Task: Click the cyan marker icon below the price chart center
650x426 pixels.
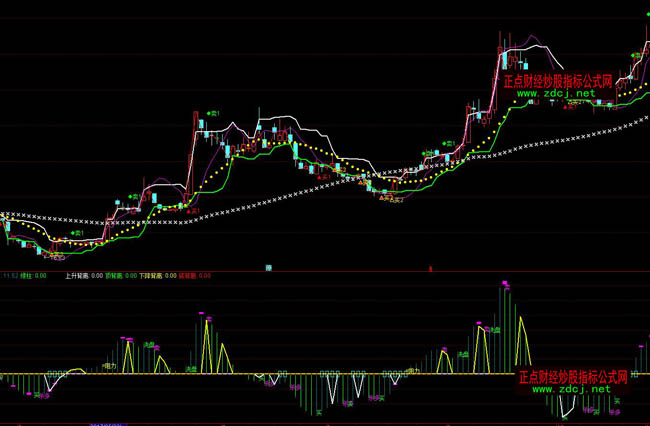Action: 268,267
